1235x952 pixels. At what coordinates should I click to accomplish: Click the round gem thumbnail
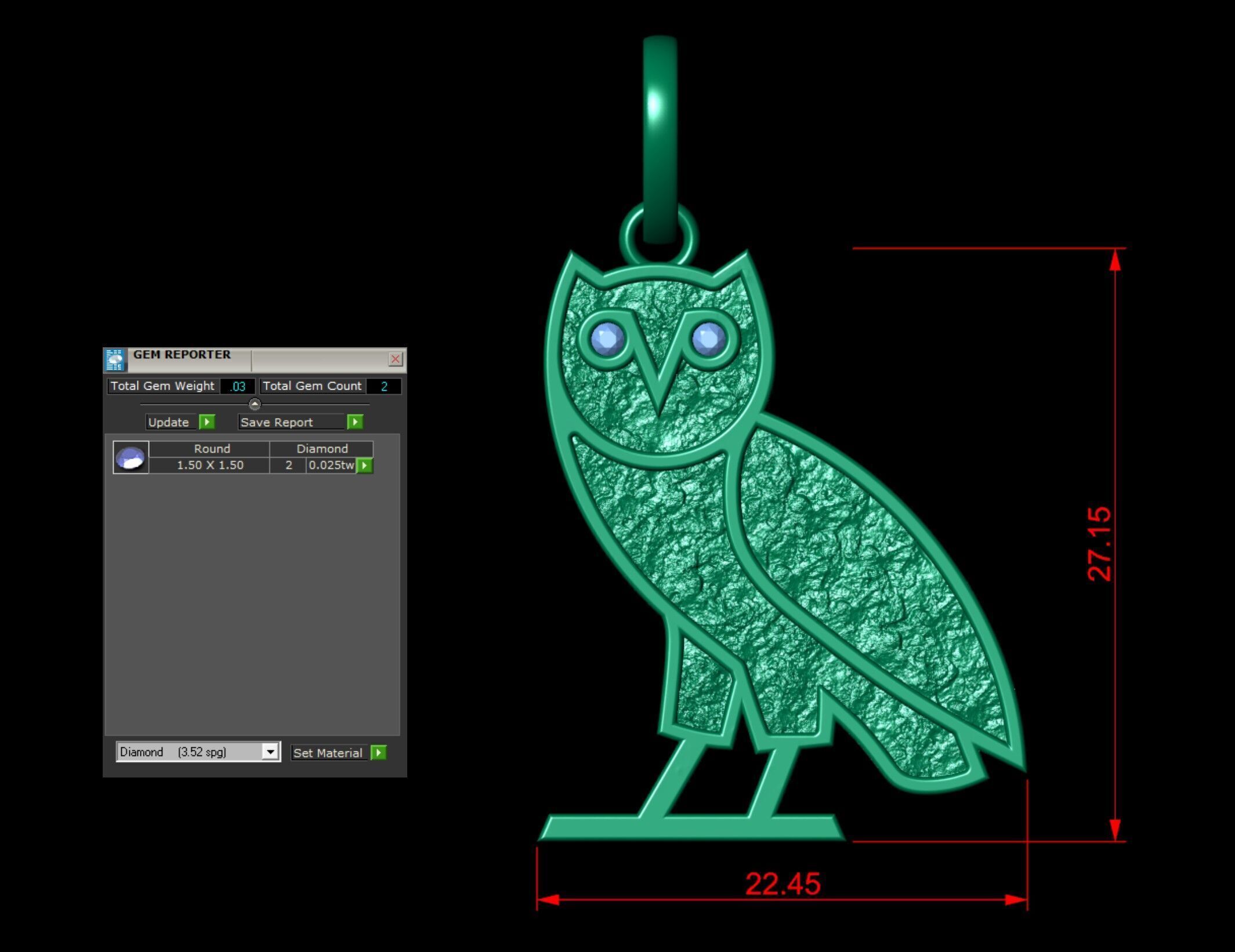pyautogui.click(x=131, y=457)
